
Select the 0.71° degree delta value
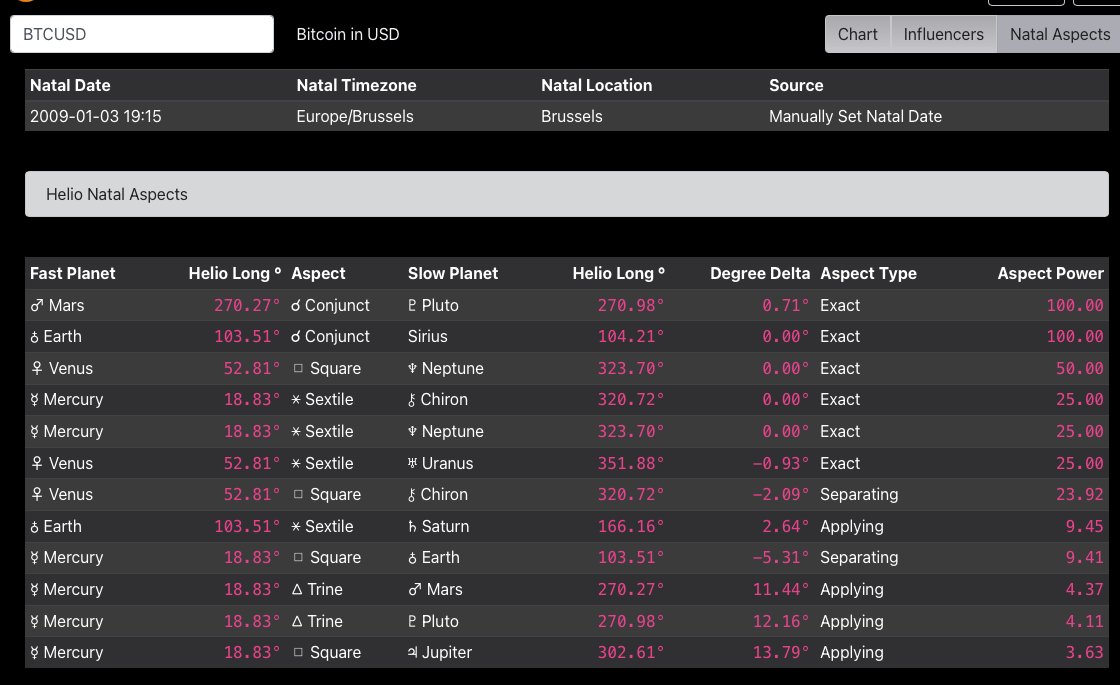coord(785,306)
